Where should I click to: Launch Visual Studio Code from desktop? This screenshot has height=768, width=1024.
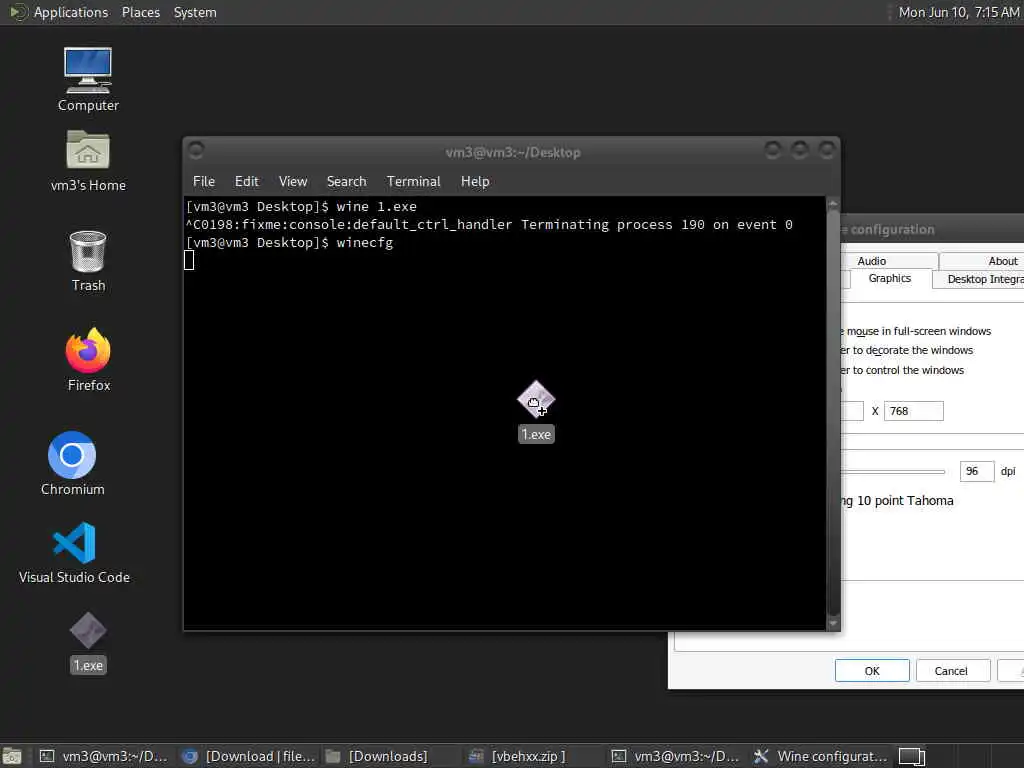(74, 553)
